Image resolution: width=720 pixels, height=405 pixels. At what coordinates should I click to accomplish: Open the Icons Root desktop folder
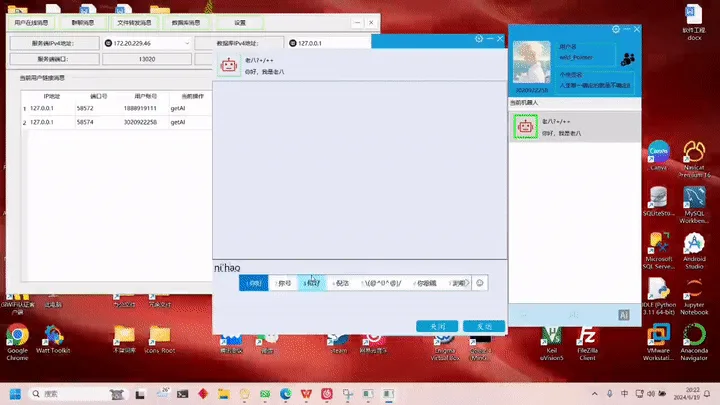pos(159,339)
